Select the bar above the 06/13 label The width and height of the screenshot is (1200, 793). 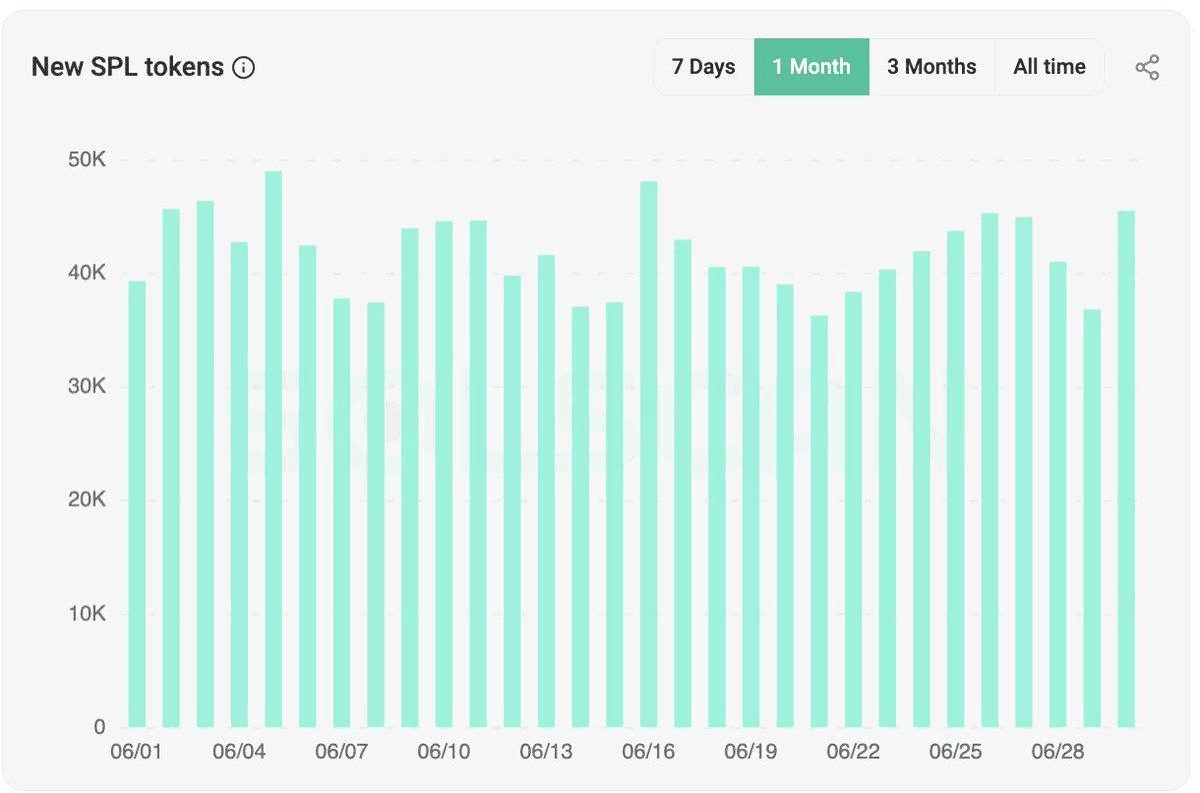point(546,491)
